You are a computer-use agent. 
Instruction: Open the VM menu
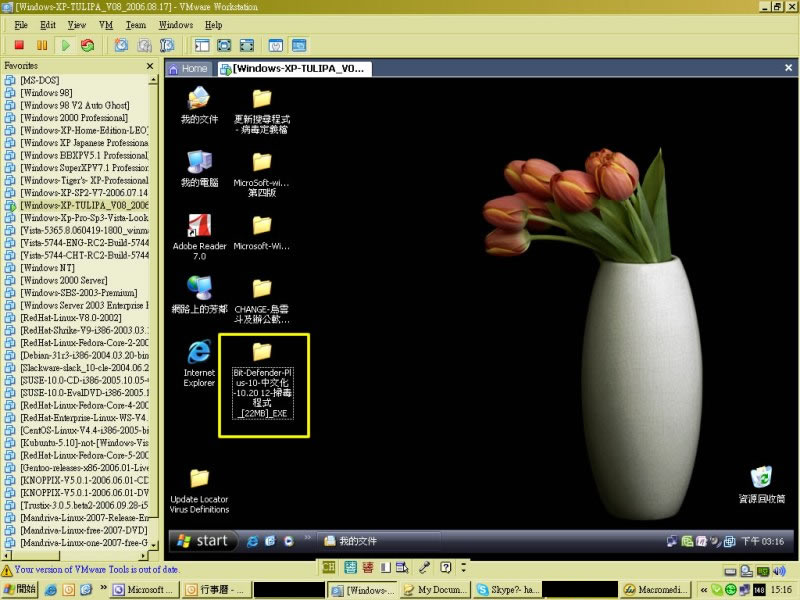tap(106, 25)
